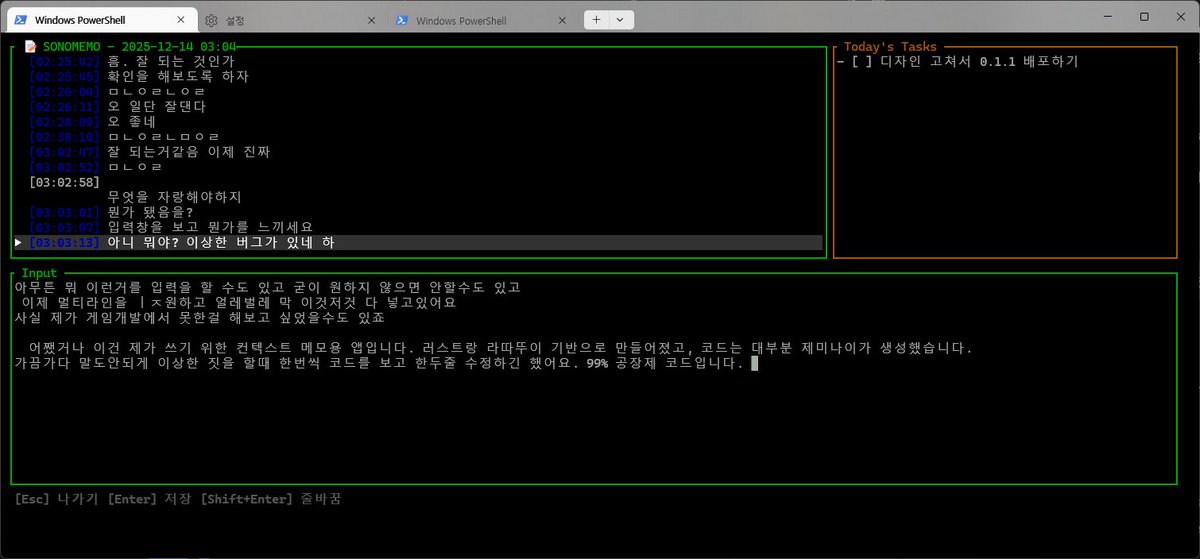Viewport: 1200px width, 559px height.
Task: Click input line starting 이제 멀티라인을
Action: pos(239,302)
